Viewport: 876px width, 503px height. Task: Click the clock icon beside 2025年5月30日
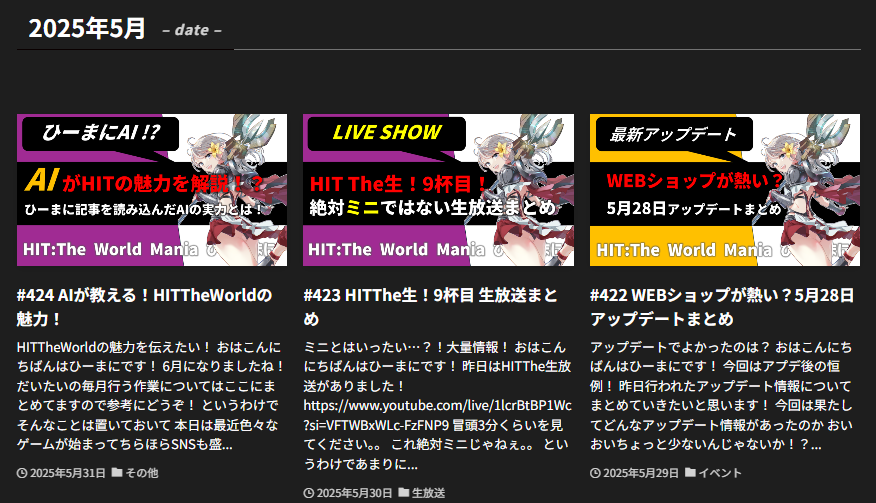click(x=309, y=493)
